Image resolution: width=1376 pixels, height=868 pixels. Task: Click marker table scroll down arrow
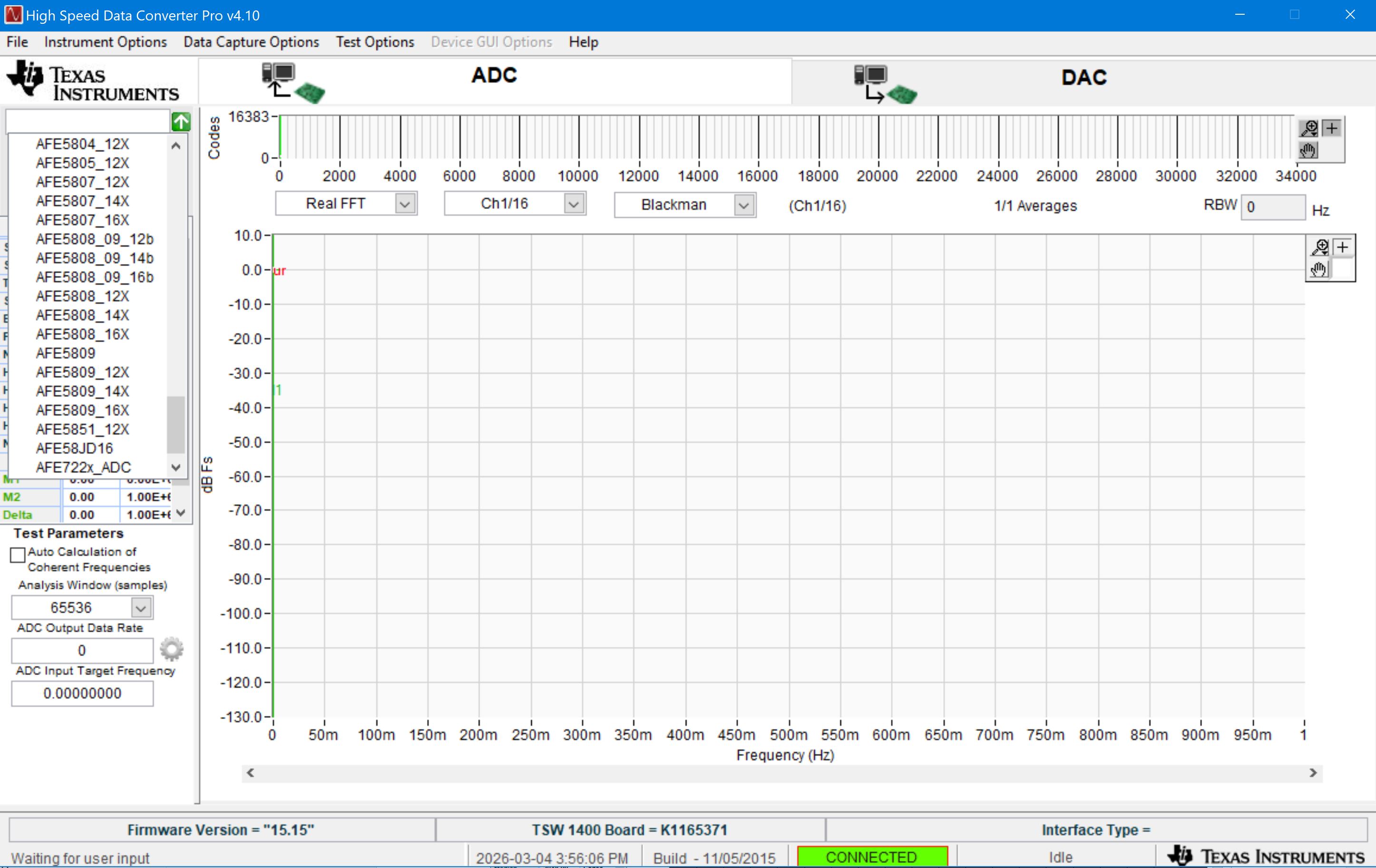(x=181, y=513)
